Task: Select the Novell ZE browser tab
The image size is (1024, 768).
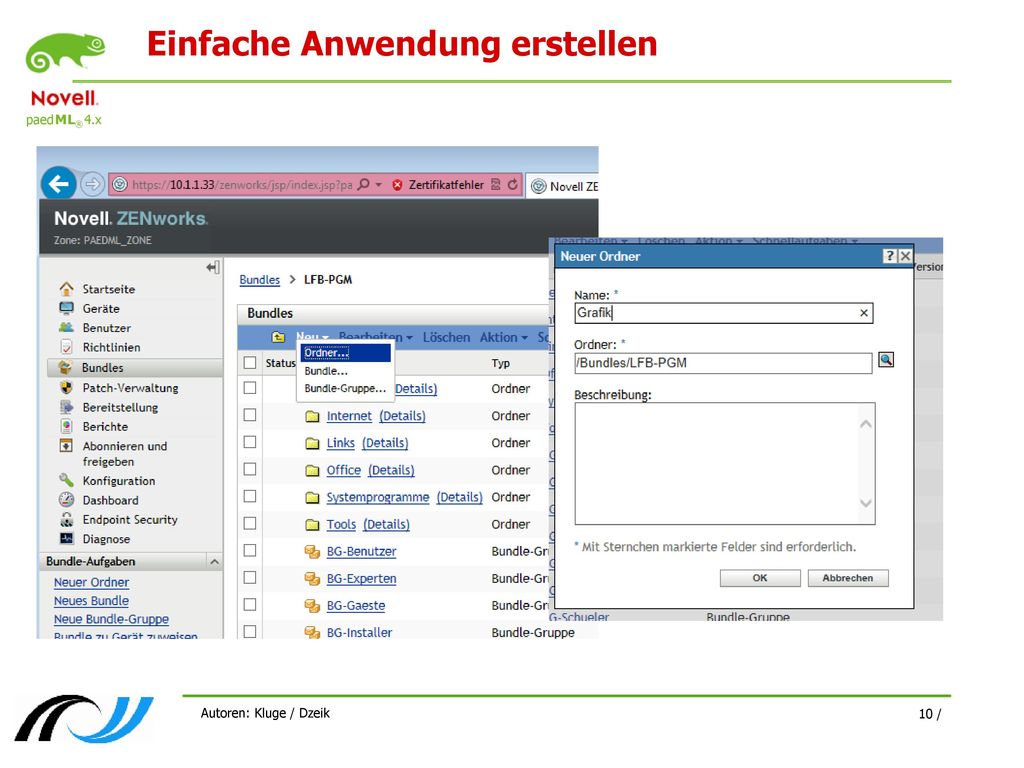Action: pos(563,186)
